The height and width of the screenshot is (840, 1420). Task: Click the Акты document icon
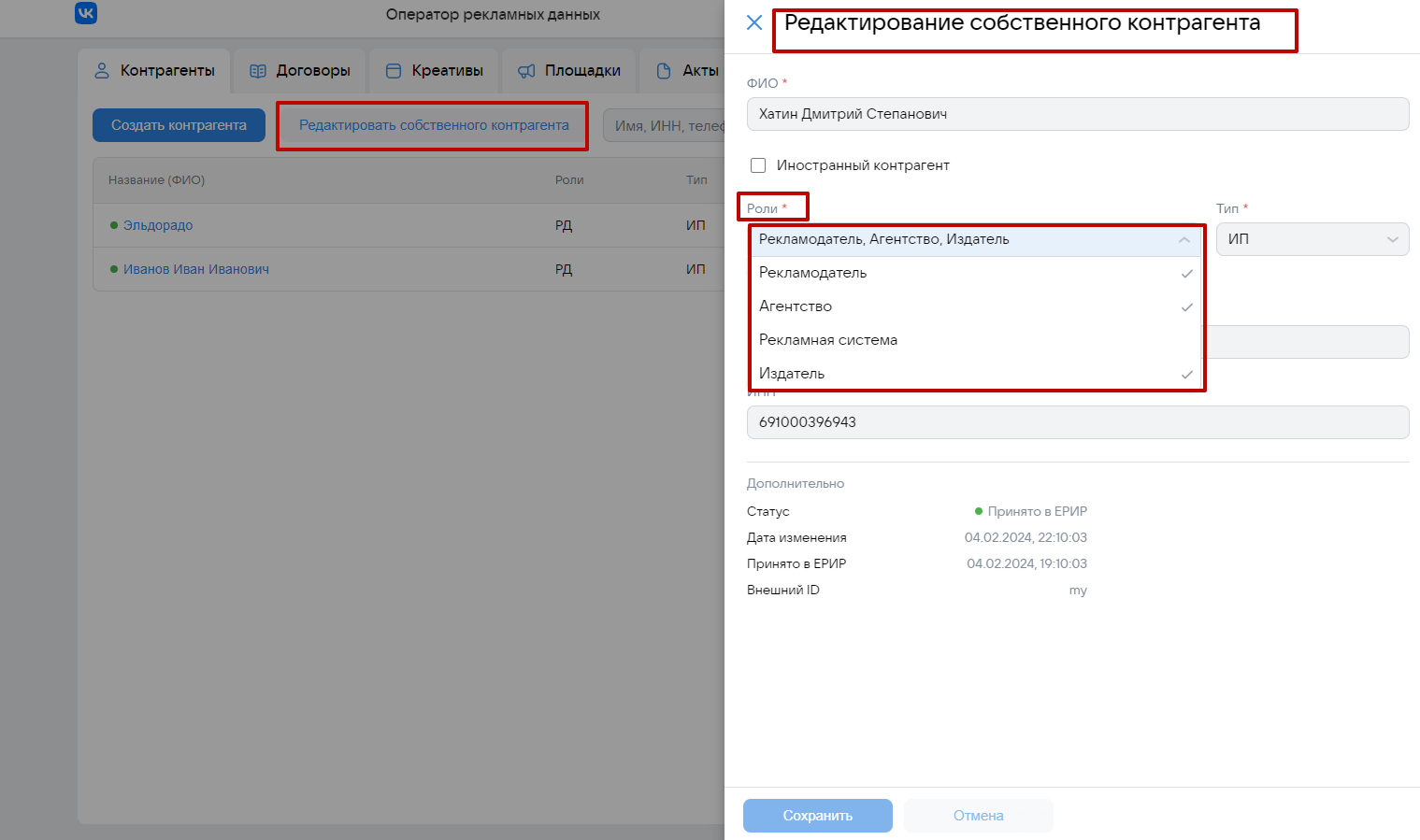pyautogui.click(x=664, y=71)
